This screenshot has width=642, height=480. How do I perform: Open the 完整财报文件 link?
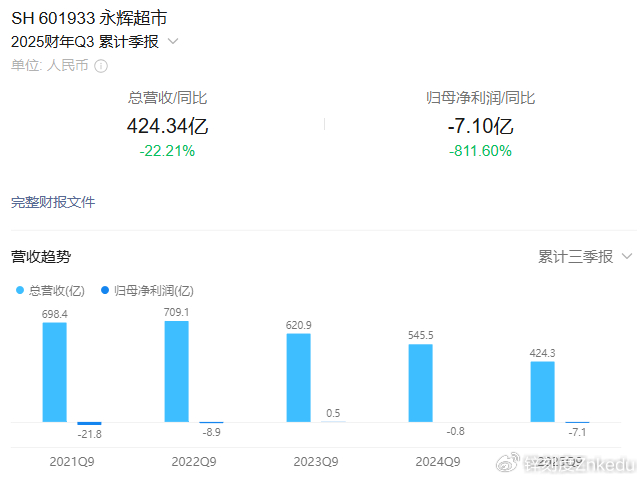(x=53, y=202)
